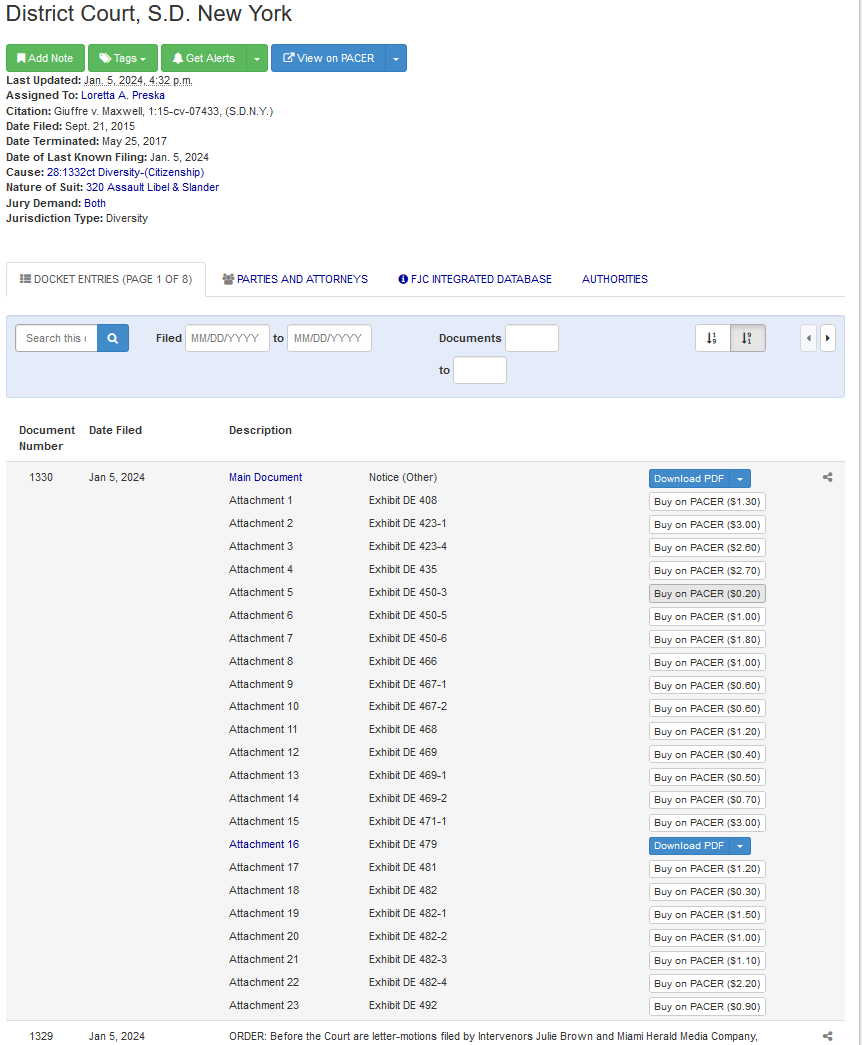Buy Attachment 5 on PACER ($0.20)
The height and width of the screenshot is (1045, 862).
(707, 594)
